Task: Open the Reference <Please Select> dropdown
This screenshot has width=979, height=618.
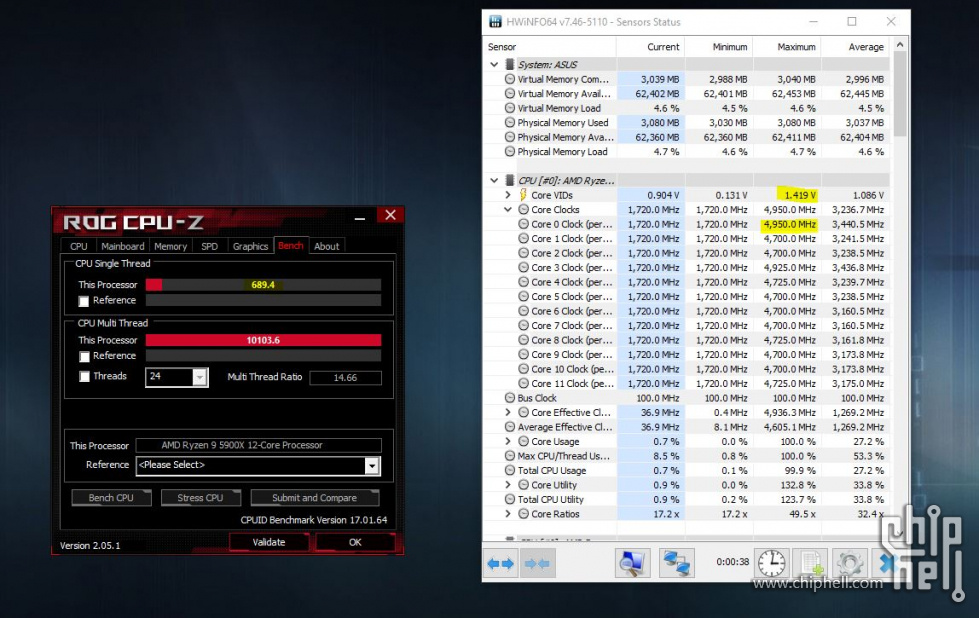Action: (x=371, y=466)
